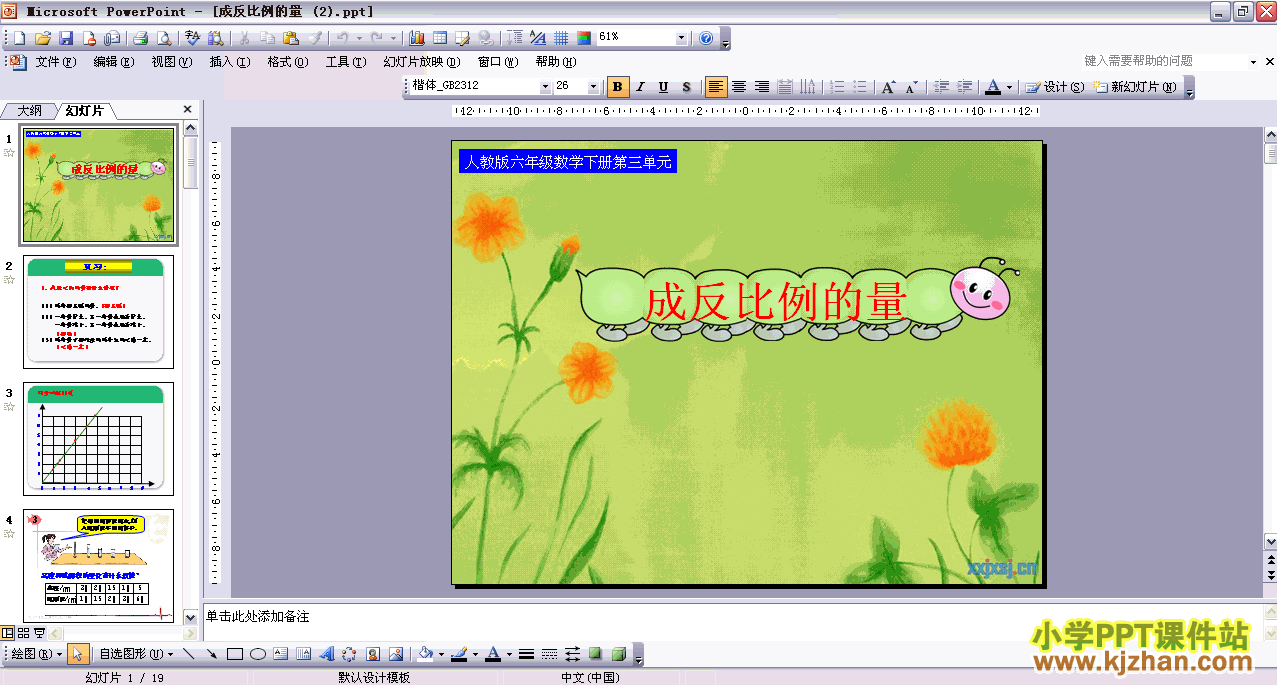Select slide 3 thumbnail with the graph

(98, 439)
